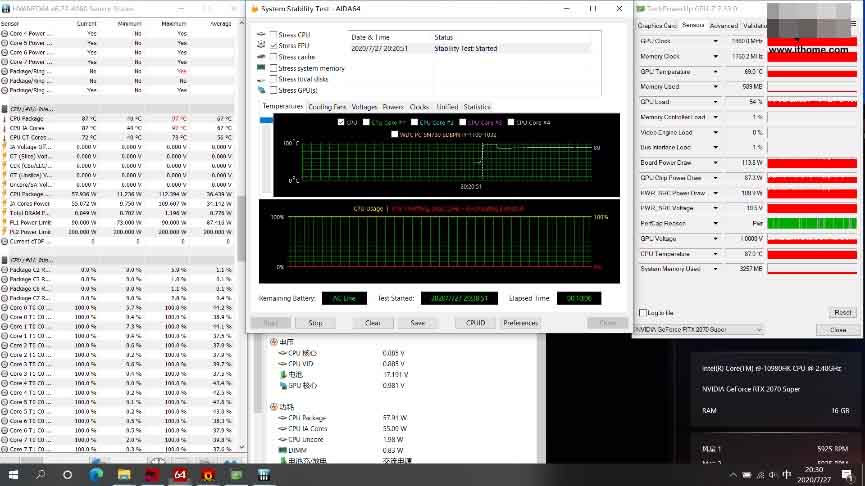Click the IME language indicator in tray
This screenshot has height=486, width=865.
[x=787, y=475]
